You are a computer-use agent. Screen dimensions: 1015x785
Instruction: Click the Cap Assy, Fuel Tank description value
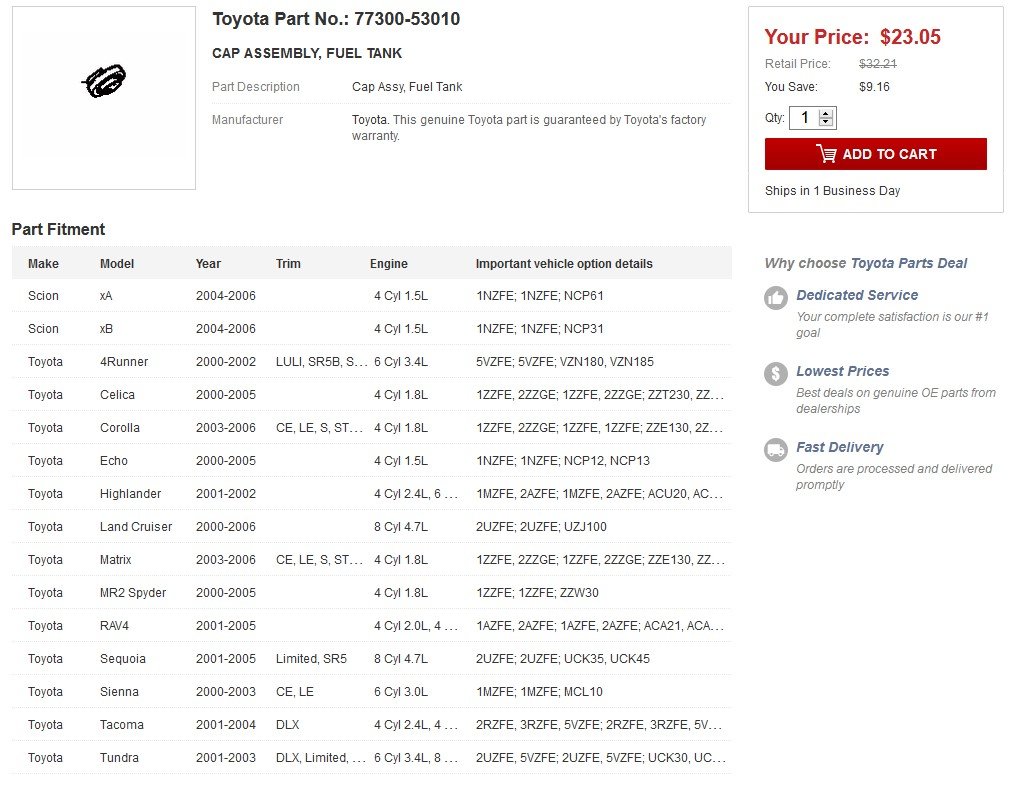[407, 87]
